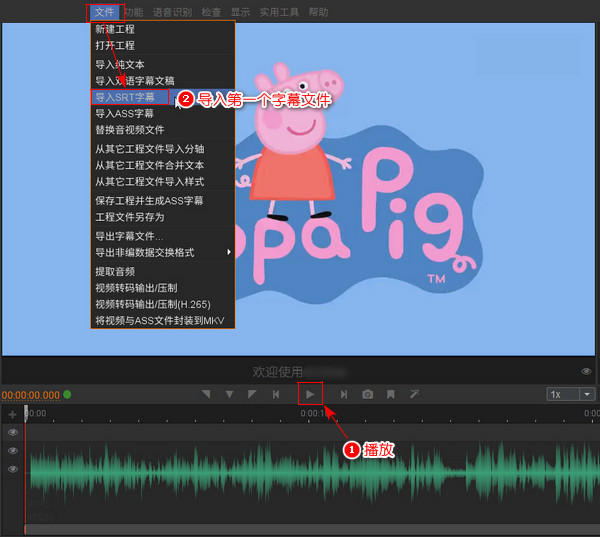This screenshot has height=537, width=600.
Task: Choose 从其它工程文件导入分轴
Action: (x=163, y=149)
